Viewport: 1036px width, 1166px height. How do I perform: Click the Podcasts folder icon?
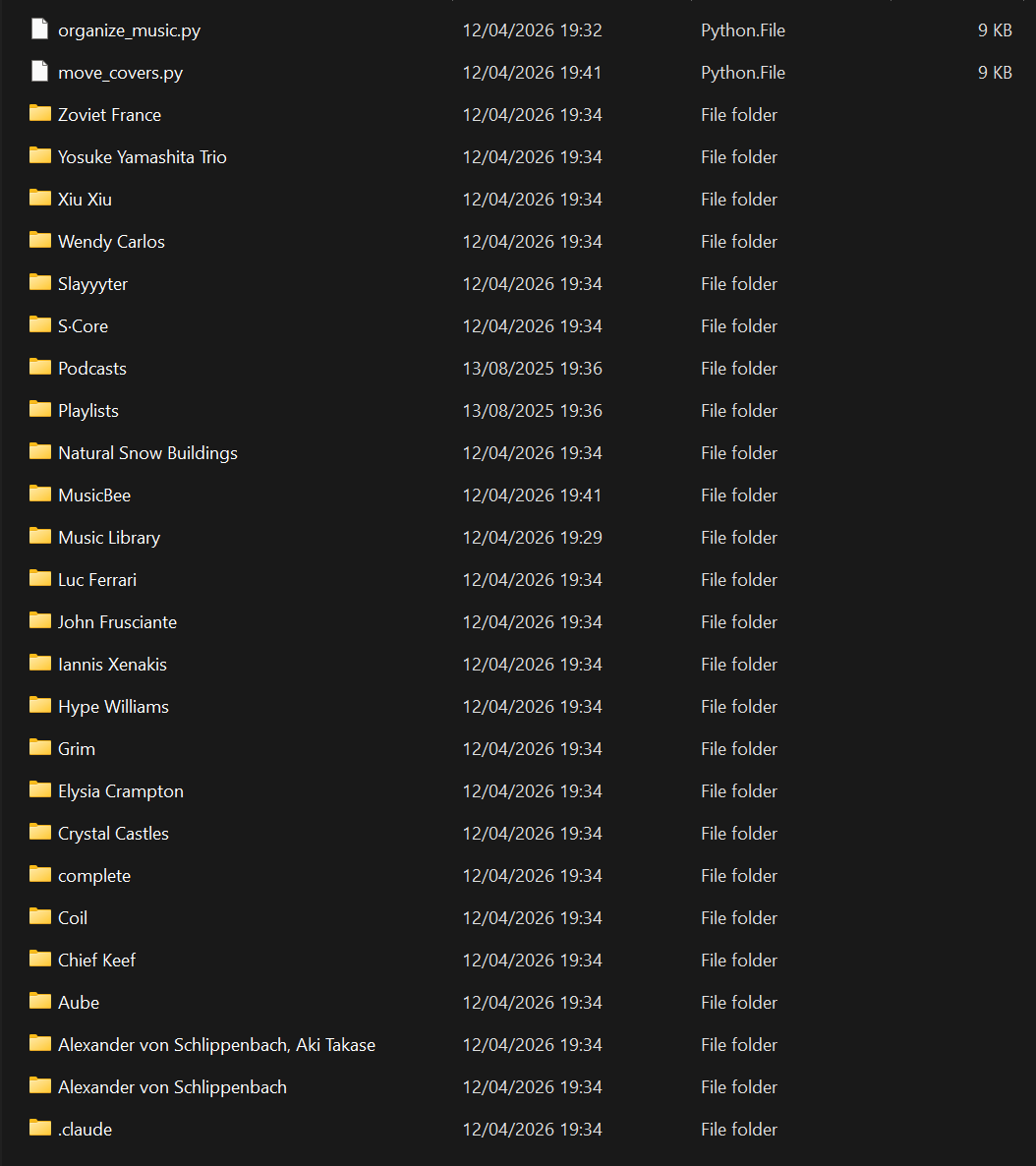click(x=40, y=368)
